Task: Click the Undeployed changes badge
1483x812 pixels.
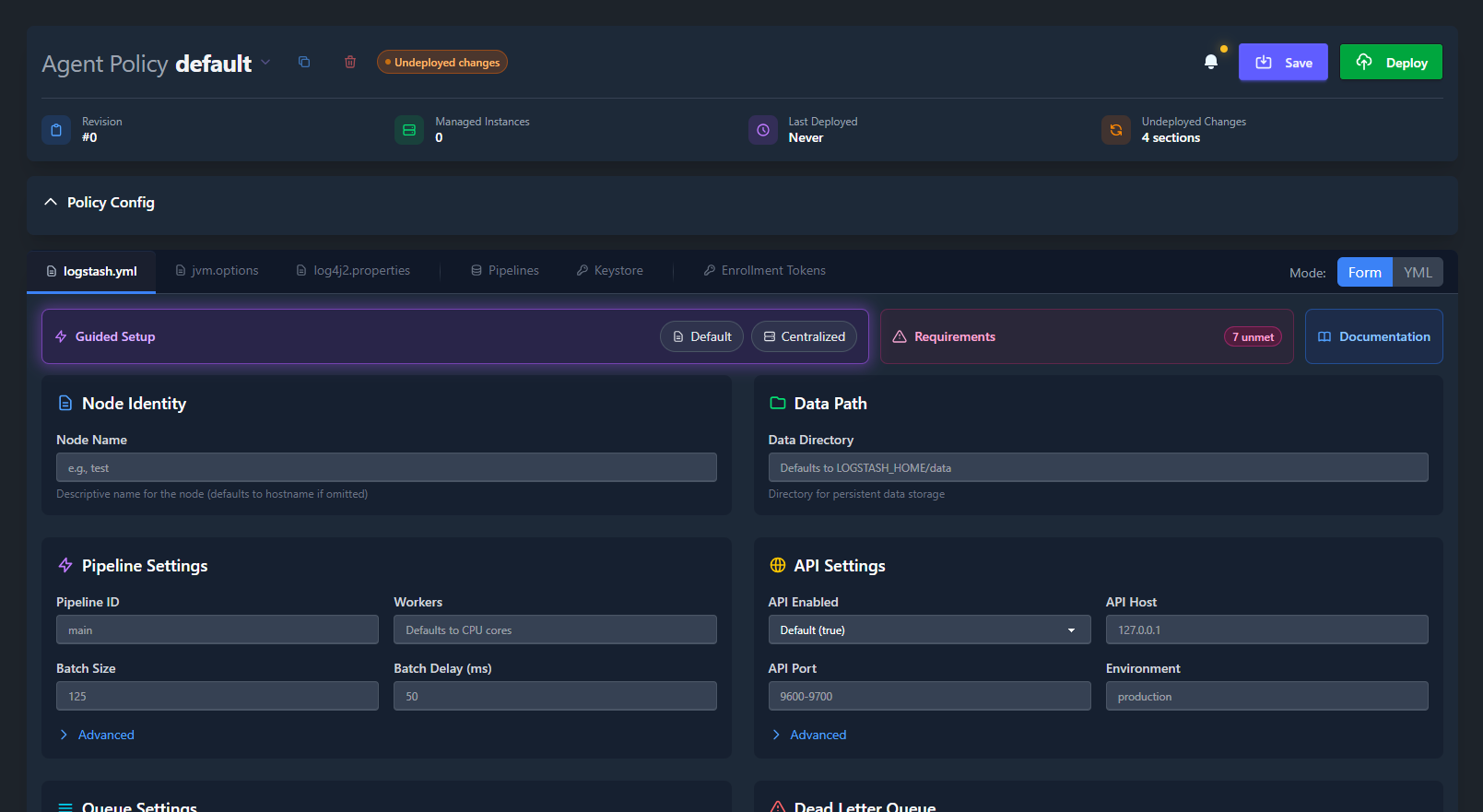Action: pyautogui.click(x=442, y=62)
